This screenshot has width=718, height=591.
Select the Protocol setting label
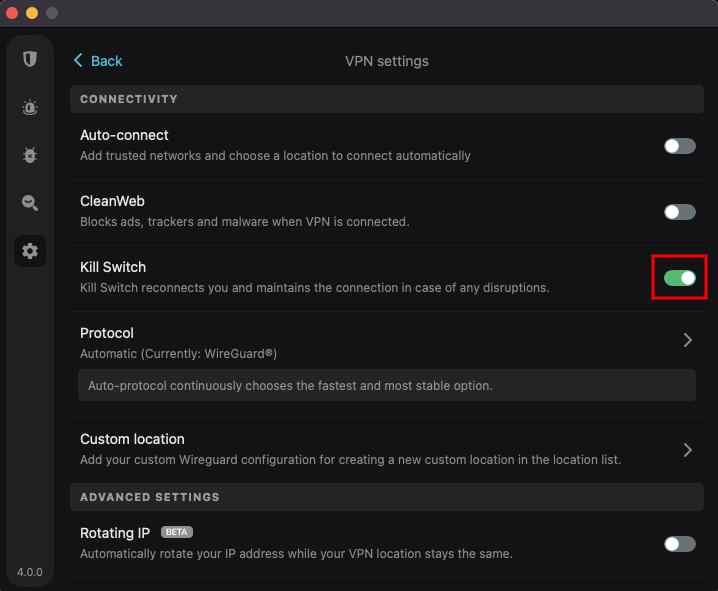click(x=107, y=333)
